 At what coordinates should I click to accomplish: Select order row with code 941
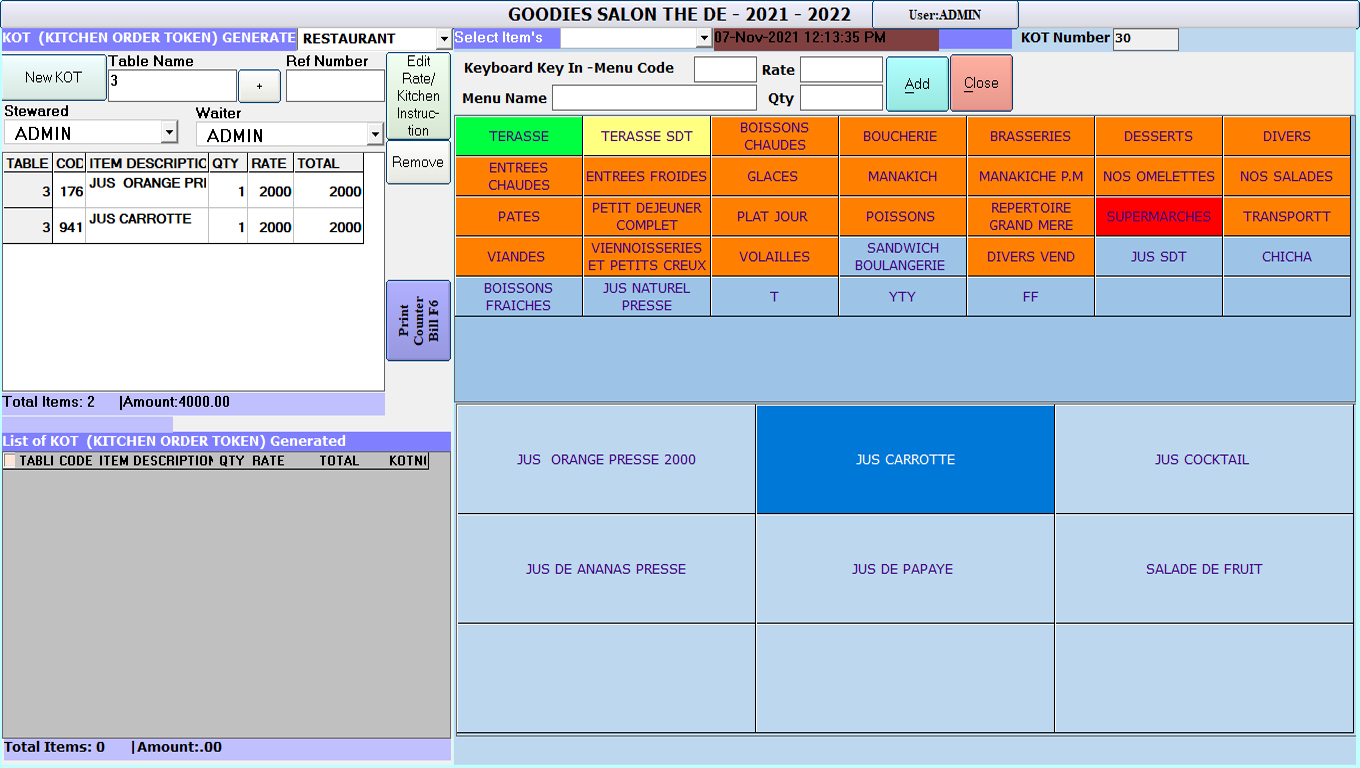183,226
